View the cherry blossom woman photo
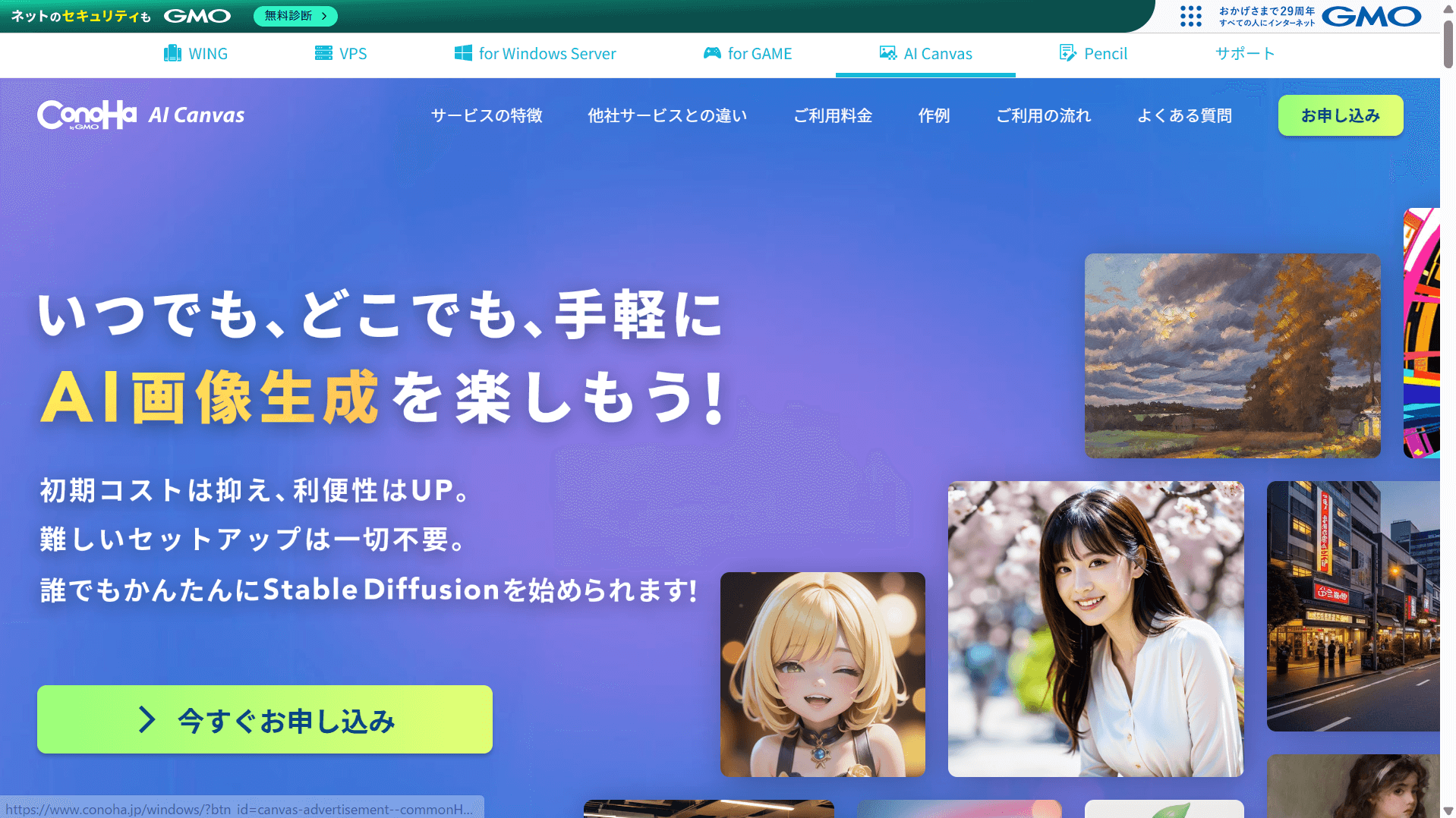Viewport: 1456px width, 818px height. tap(1095, 629)
